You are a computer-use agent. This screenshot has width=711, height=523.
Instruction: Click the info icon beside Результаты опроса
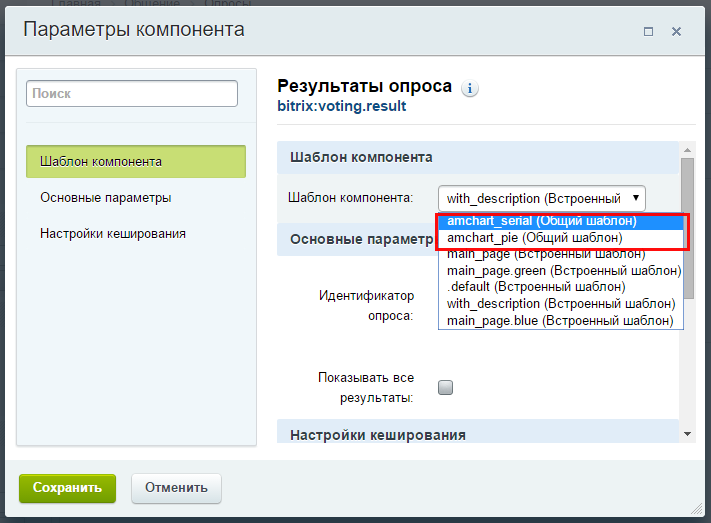(470, 88)
